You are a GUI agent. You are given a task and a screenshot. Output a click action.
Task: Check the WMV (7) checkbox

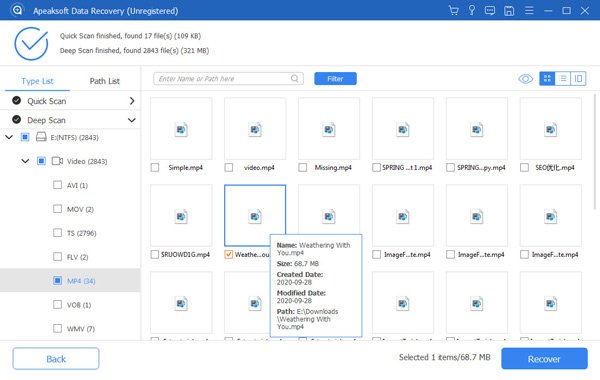point(57,328)
